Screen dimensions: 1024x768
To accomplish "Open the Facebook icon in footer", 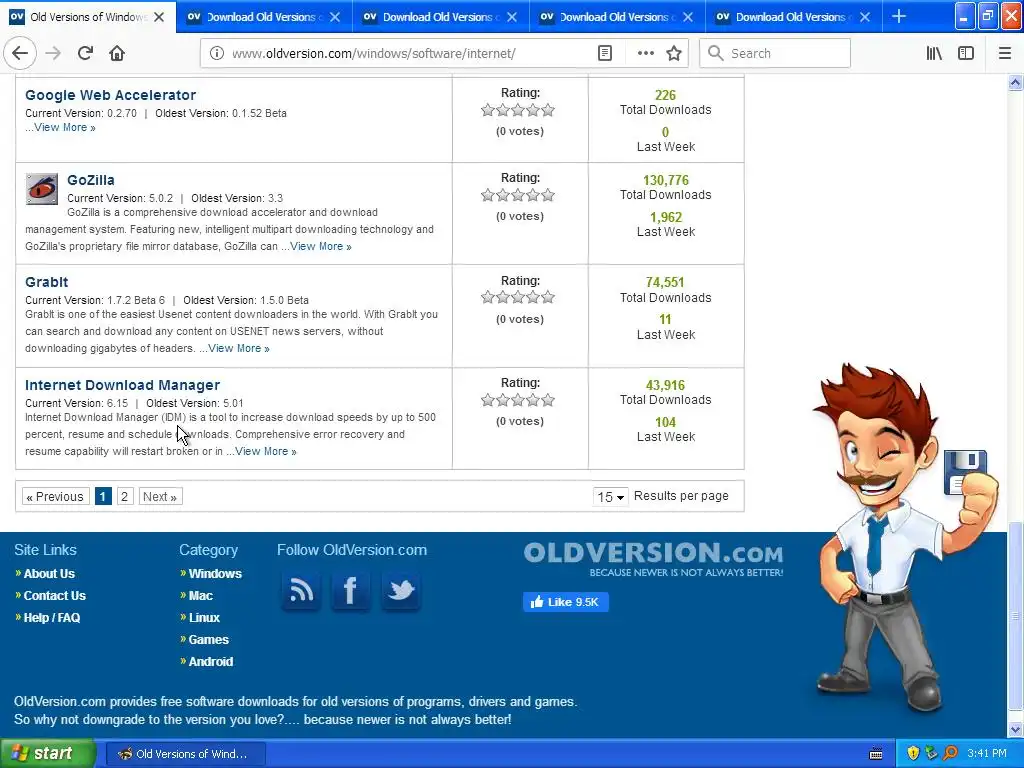I will [x=350, y=590].
